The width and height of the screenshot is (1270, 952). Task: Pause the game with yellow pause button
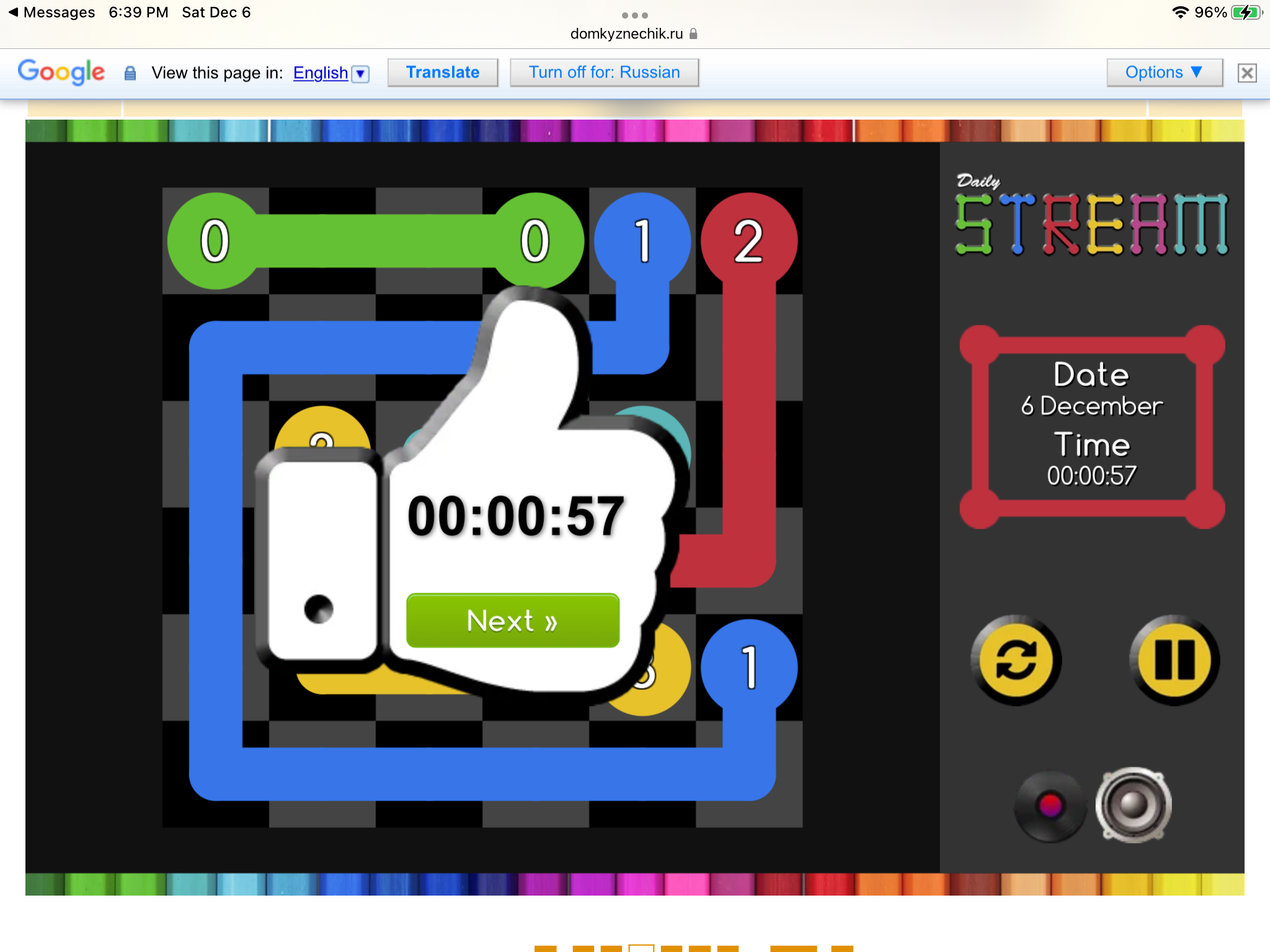(x=1174, y=659)
